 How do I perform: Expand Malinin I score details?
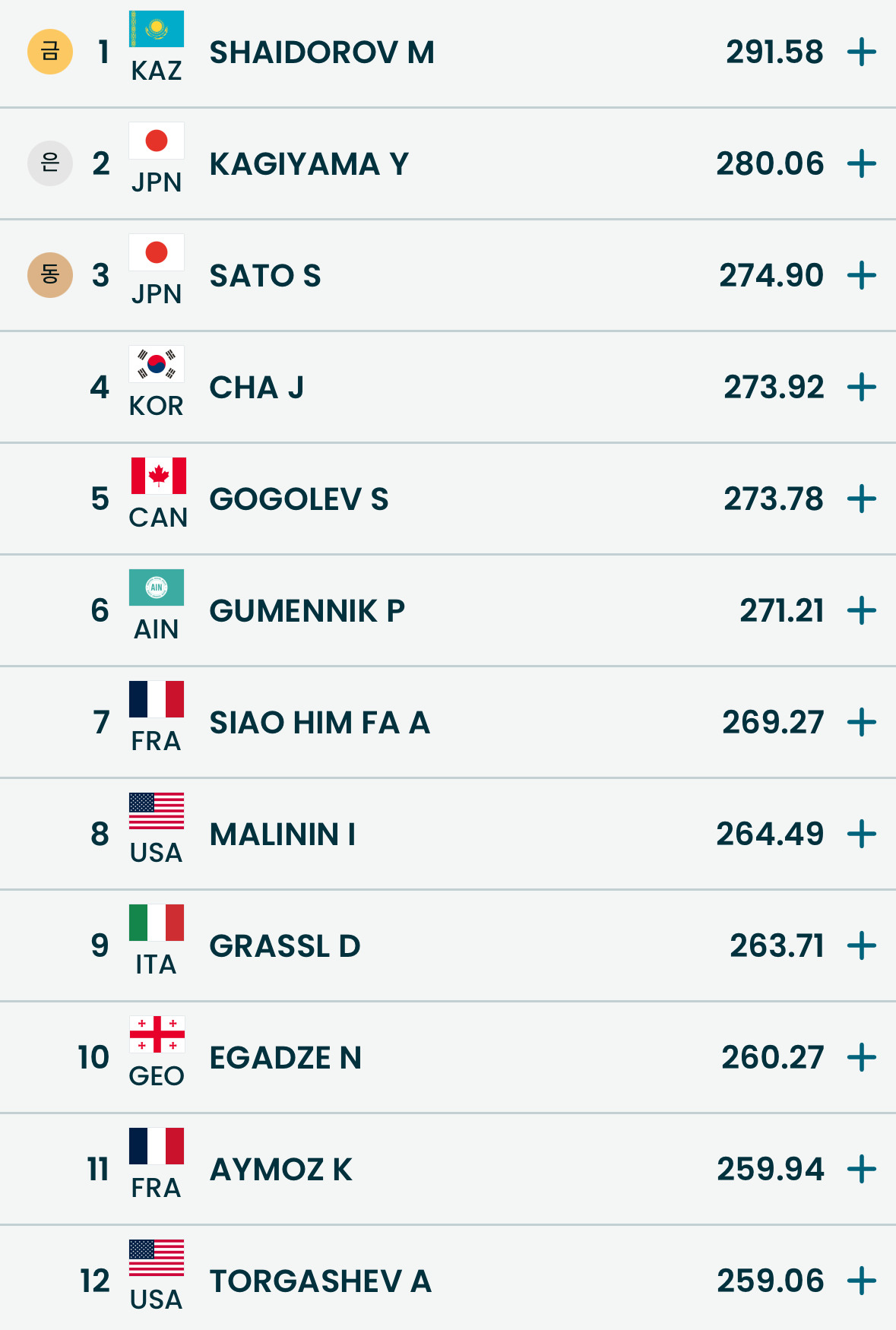point(862,834)
